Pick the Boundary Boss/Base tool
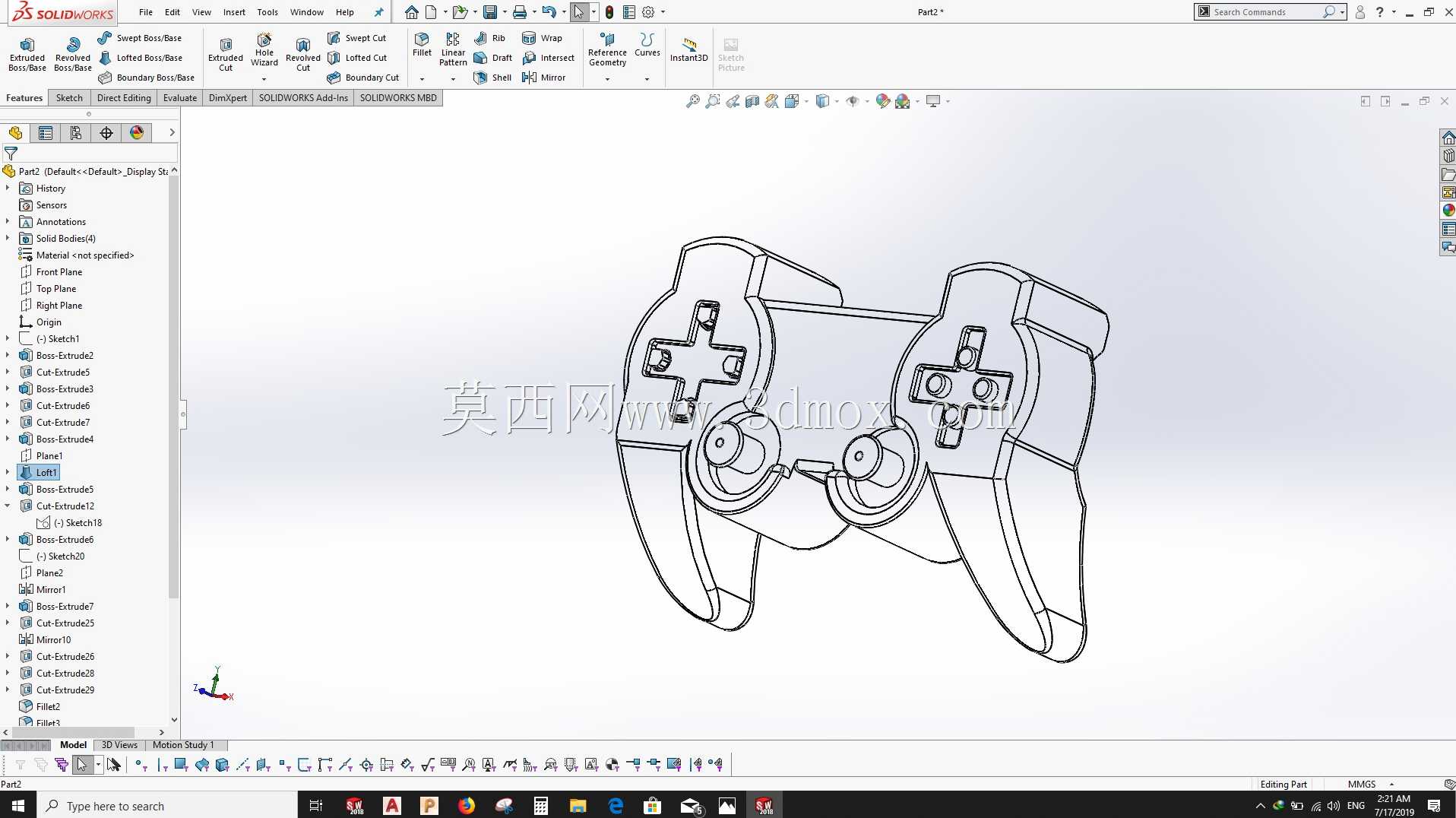The width and height of the screenshot is (1456, 818). [146, 78]
